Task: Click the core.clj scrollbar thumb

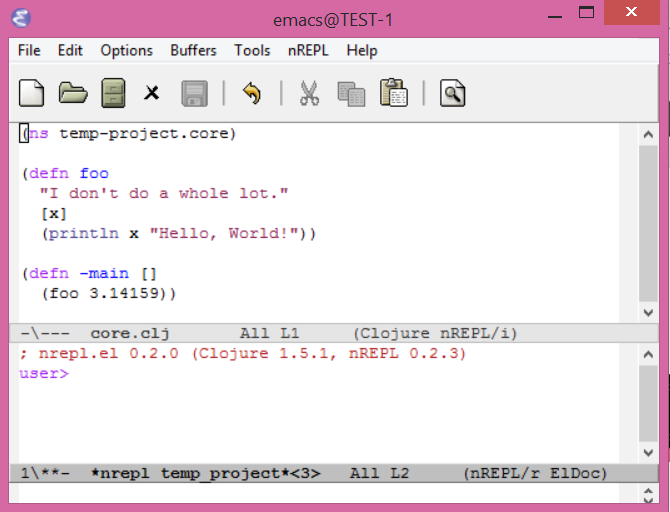Action: (648, 224)
